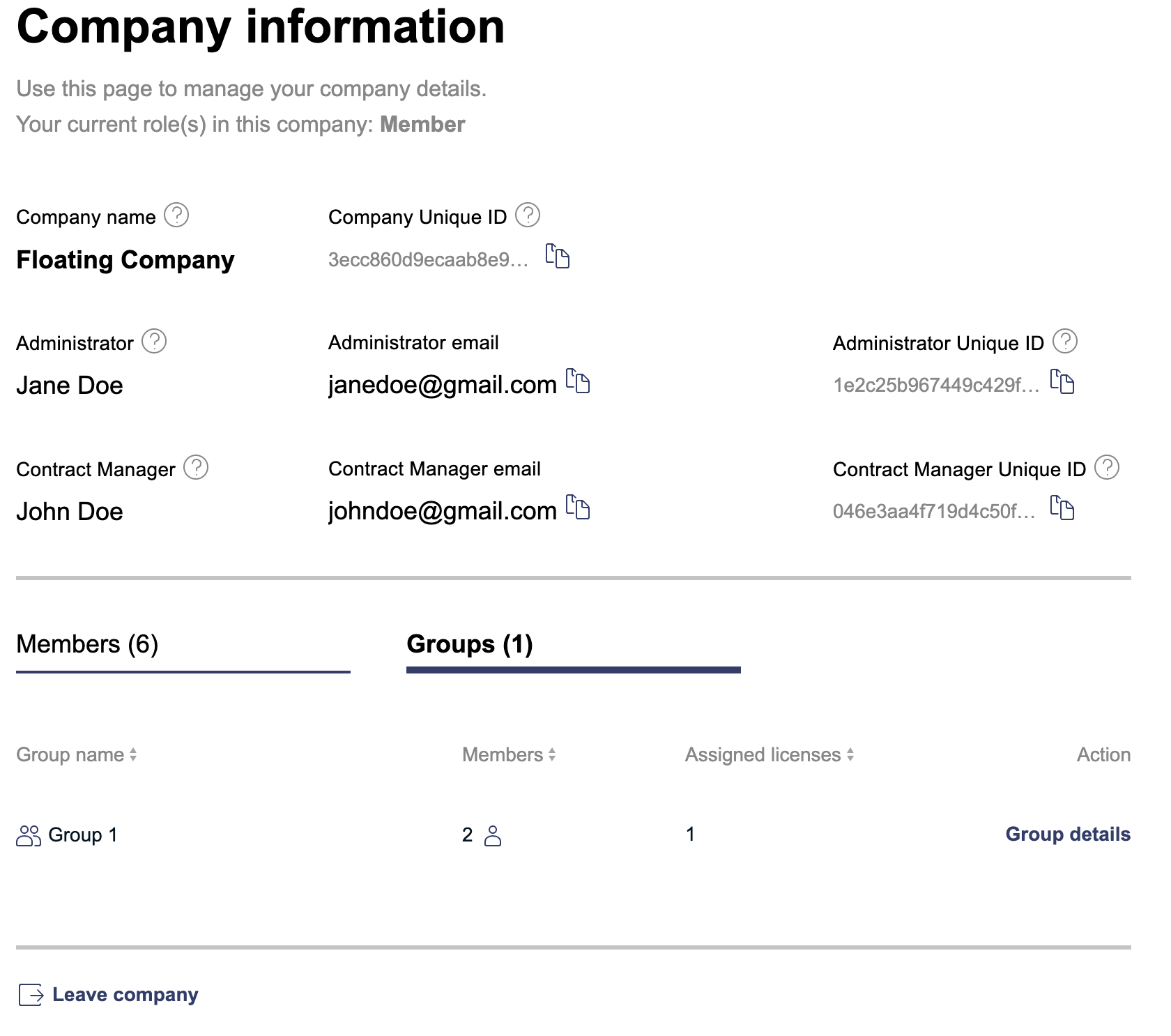Click the leave icon beside Leave company
This screenshot has height=1036, width=1171.
tap(32, 993)
